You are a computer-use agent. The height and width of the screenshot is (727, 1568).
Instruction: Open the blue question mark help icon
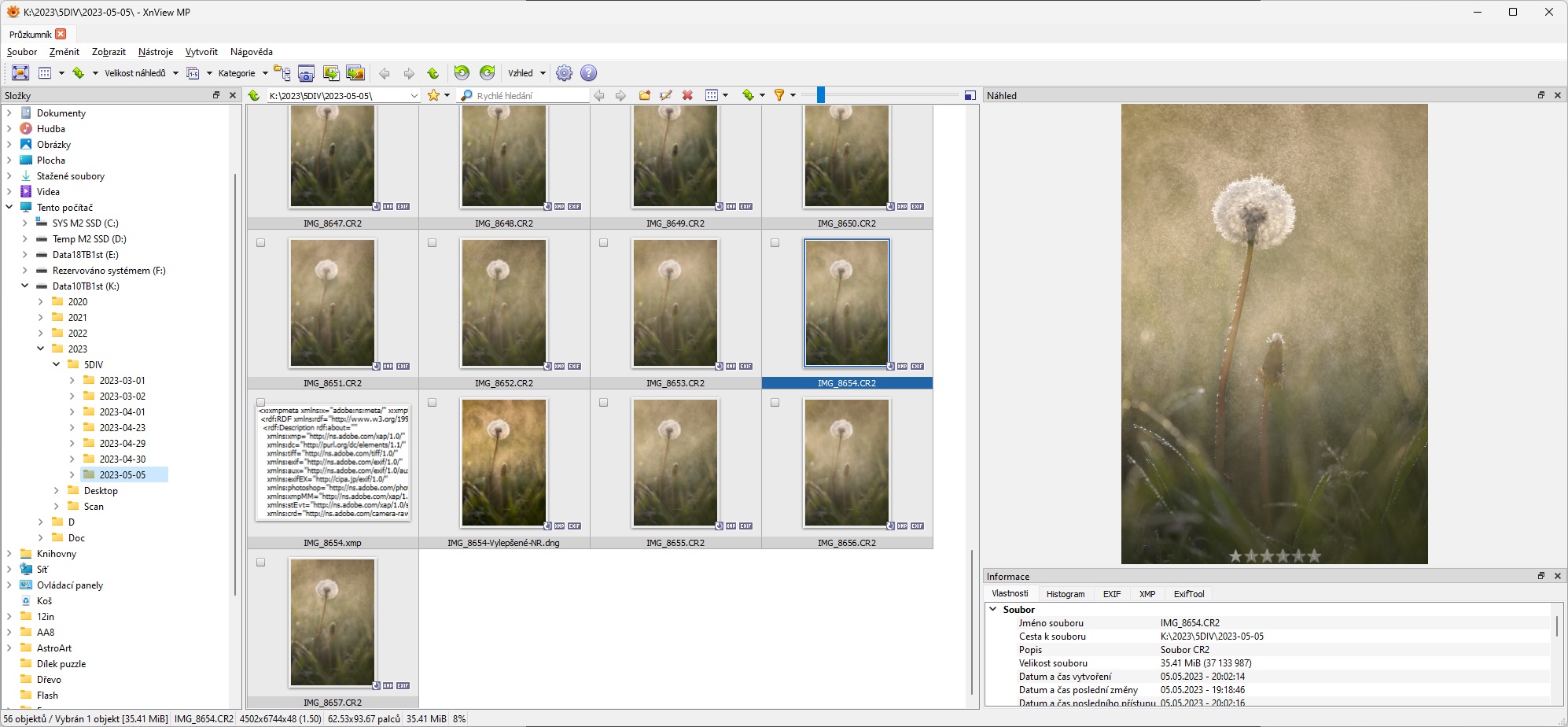[x=588, y=73]
